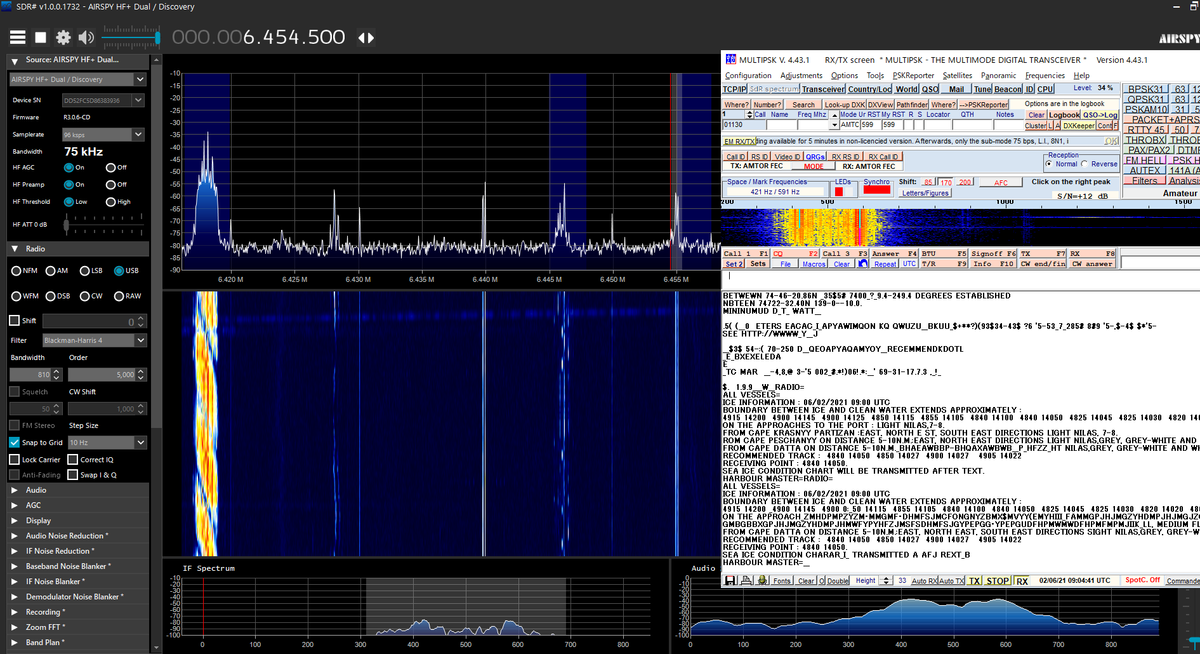This screenshot has width=1200, height=654.
Task: Toggle Snap to Grid checkbox
Action: (14, 441)
